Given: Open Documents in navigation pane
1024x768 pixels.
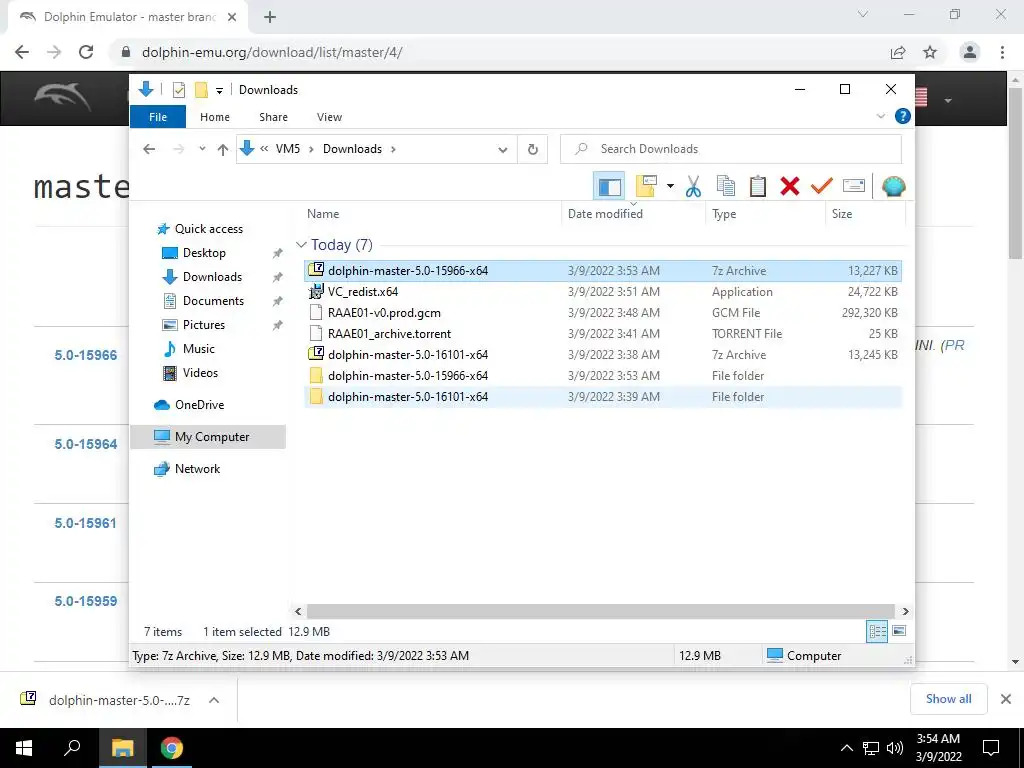Looking at the screenshot, I should [213, 301].
